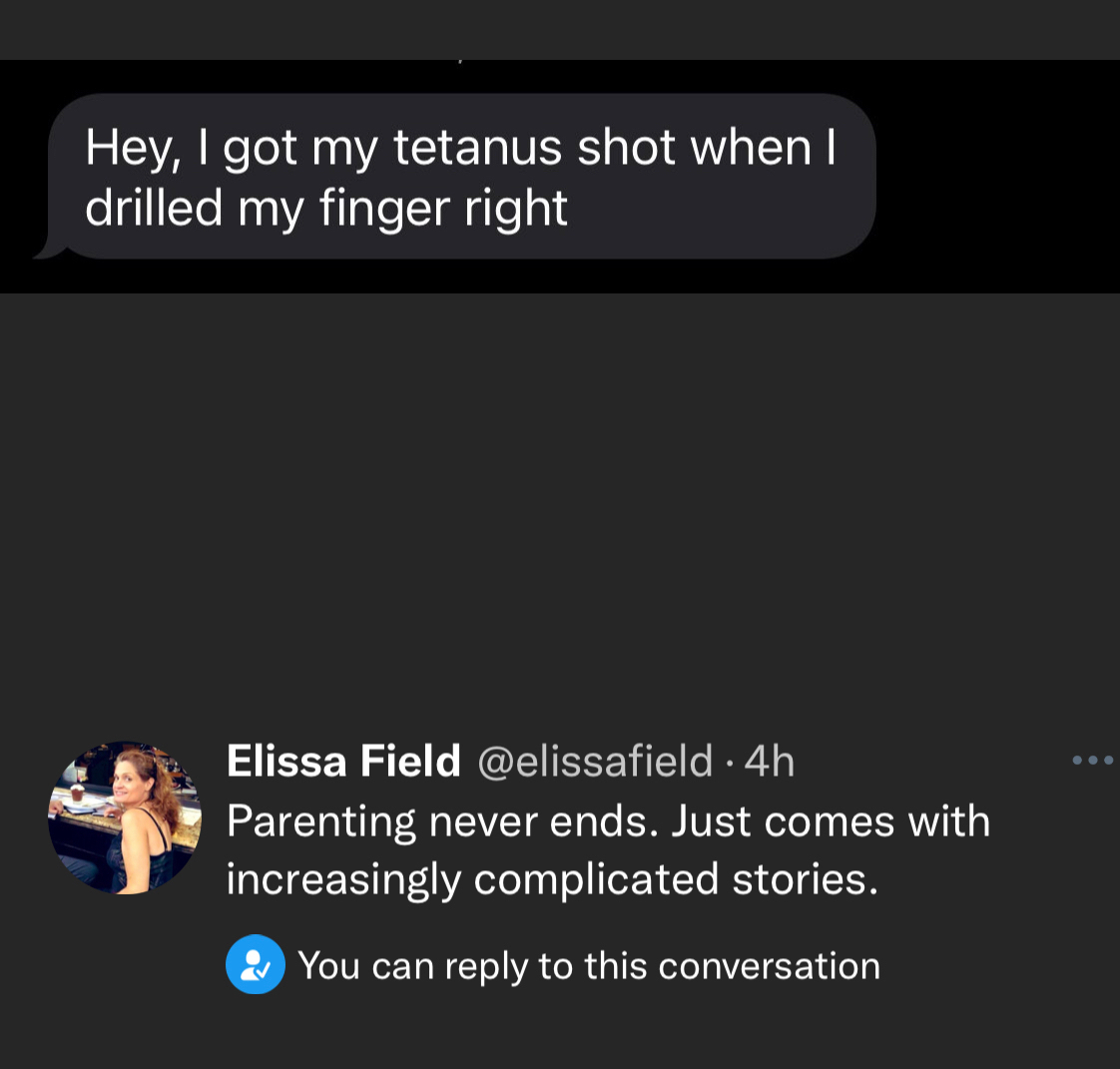
Task: Click the blue reply permission icon
Action: [x=256, y=964]
